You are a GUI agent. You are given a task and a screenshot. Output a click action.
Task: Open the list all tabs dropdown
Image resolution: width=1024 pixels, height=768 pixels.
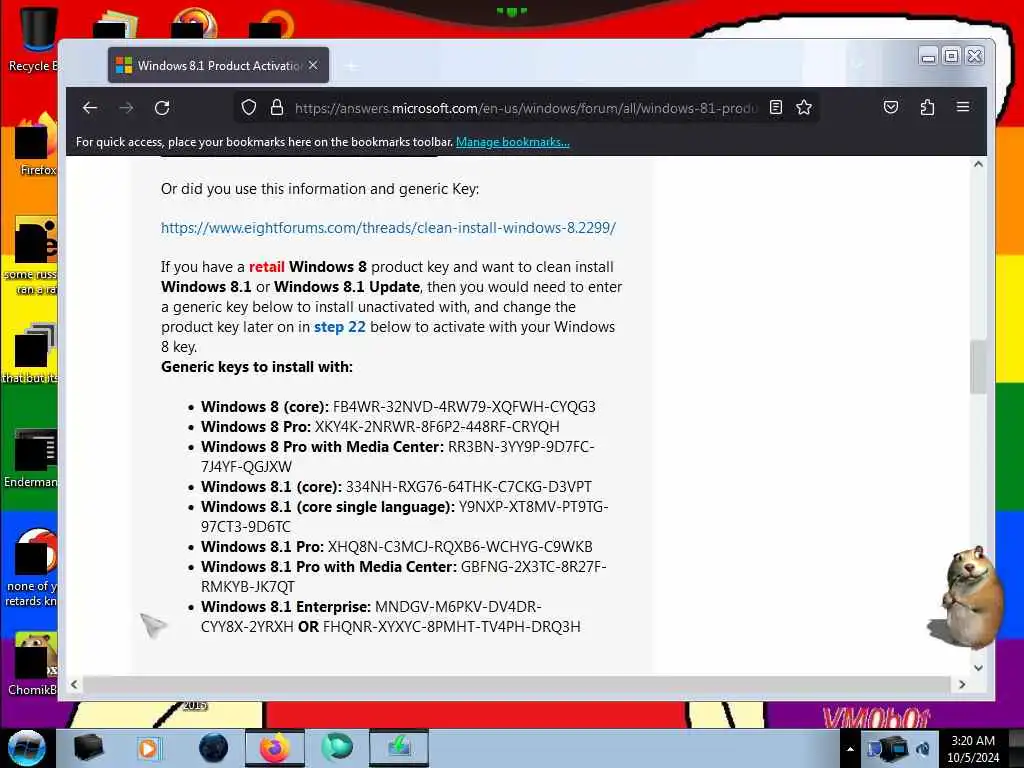858,65
